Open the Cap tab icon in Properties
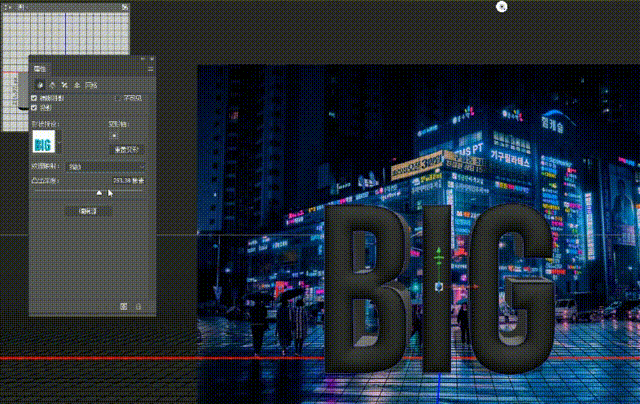640x404 pixels. coord(64,85)
